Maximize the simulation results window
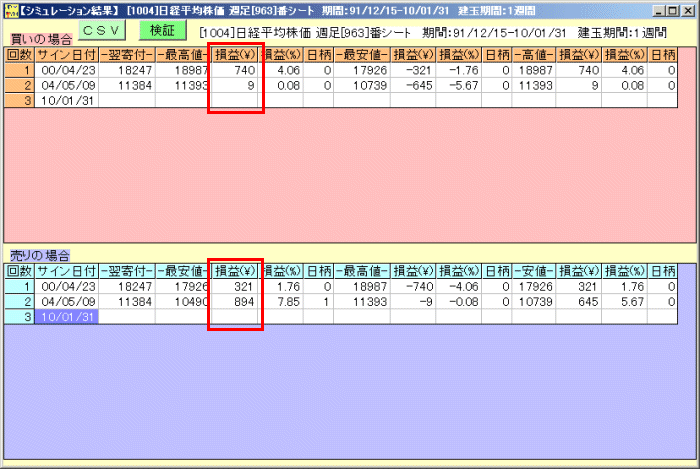700x469 pixels. [673, 11]
